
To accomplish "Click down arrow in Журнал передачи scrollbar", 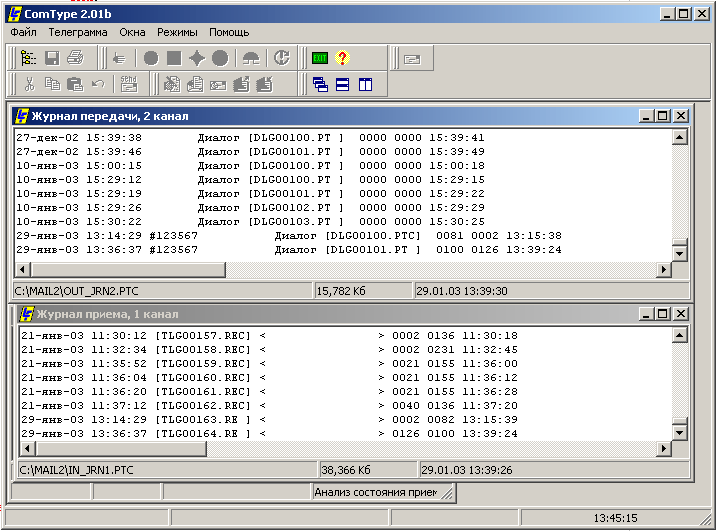I will 680,254.
